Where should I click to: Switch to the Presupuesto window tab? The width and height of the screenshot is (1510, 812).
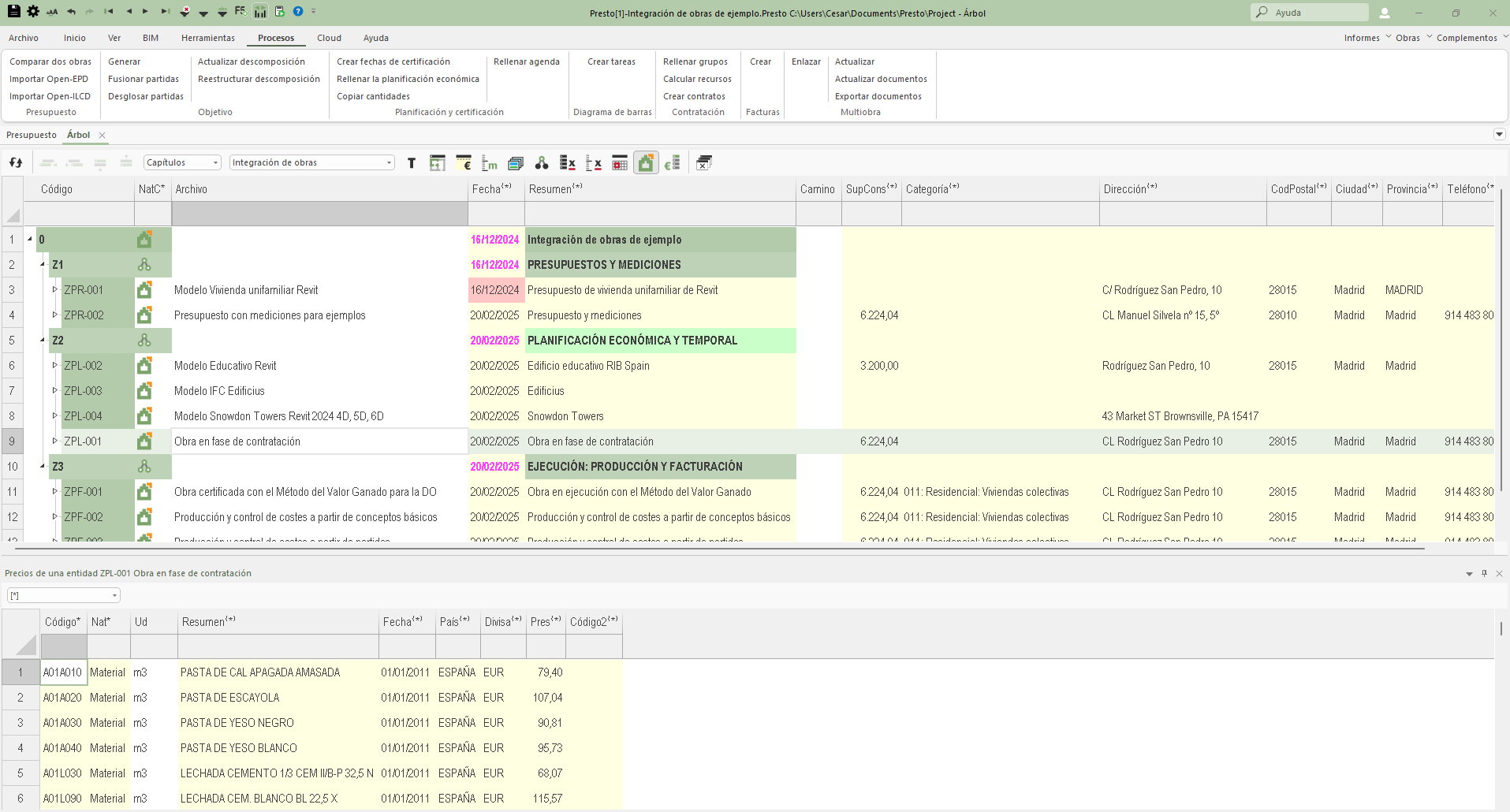[32, 135]
